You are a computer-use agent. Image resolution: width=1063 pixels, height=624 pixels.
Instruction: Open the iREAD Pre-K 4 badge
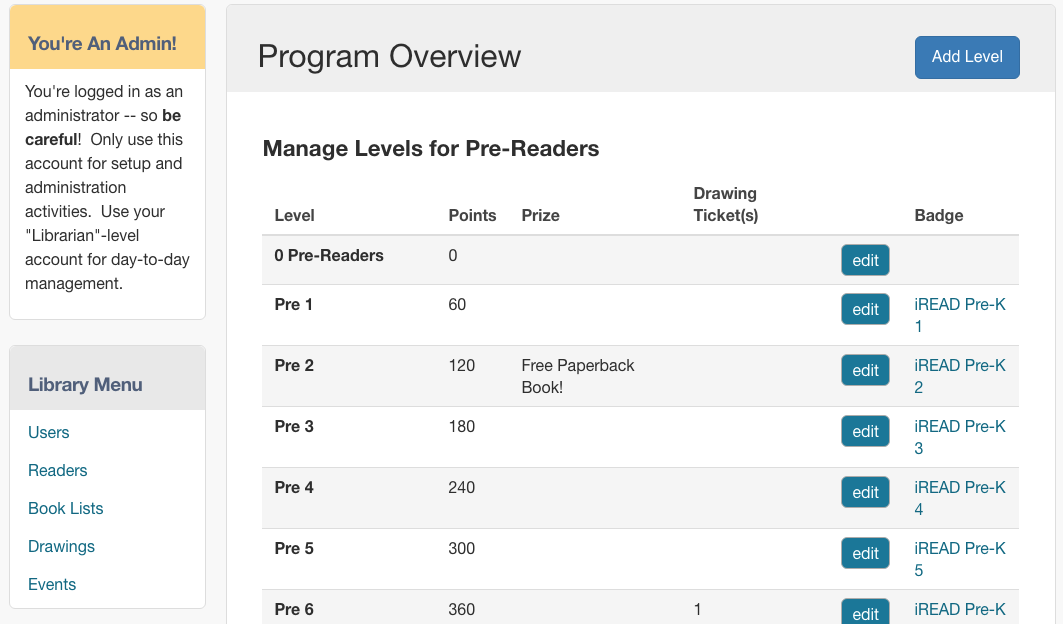[x=959, y=499]
